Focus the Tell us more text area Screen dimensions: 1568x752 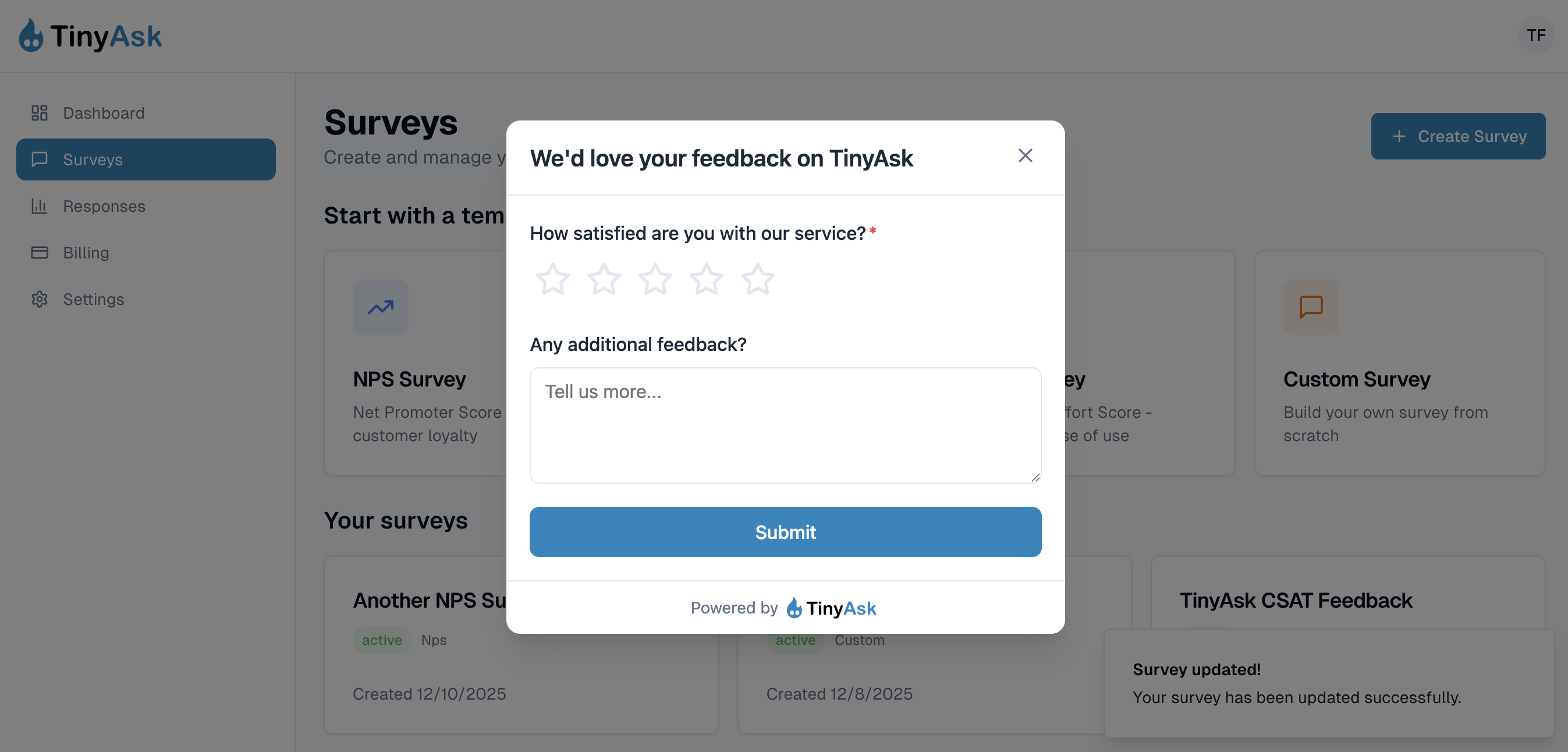[x=785, y=425]
